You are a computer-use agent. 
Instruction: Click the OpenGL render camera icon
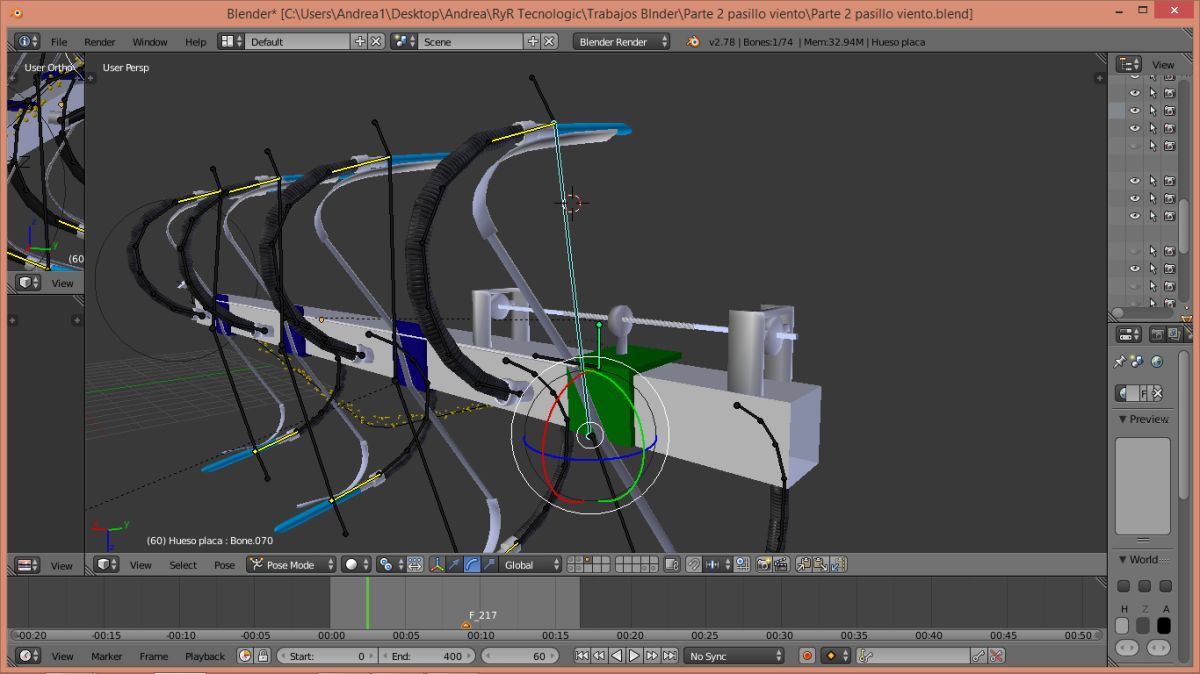coord(763,565)
